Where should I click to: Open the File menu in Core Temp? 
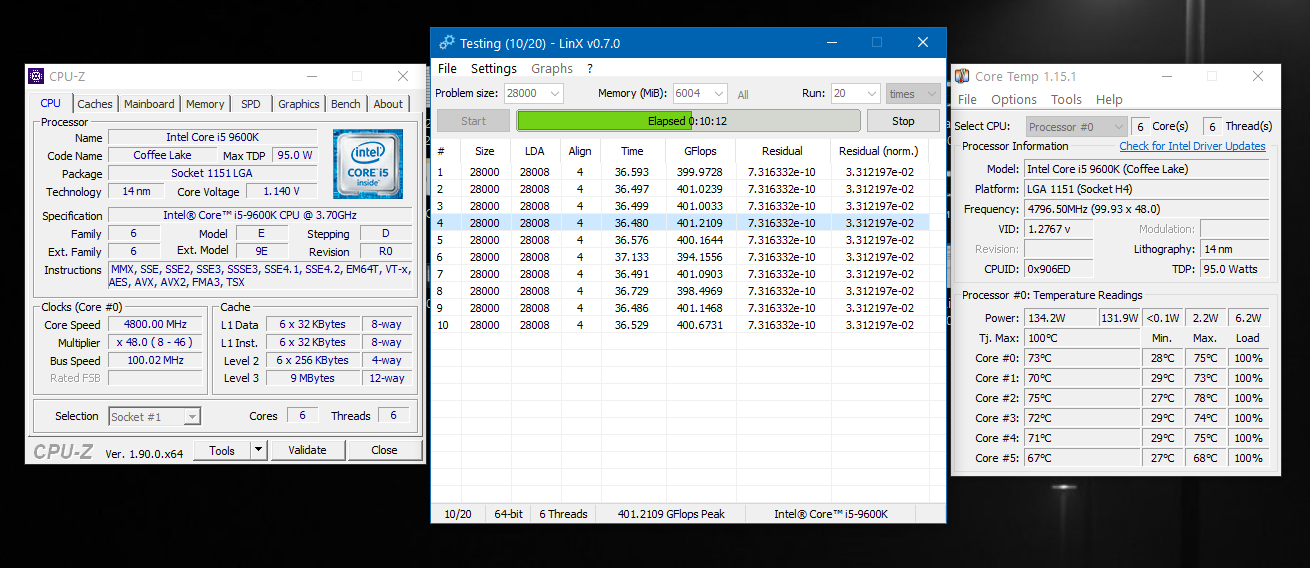pyautogui.click(x=967, y=100)
